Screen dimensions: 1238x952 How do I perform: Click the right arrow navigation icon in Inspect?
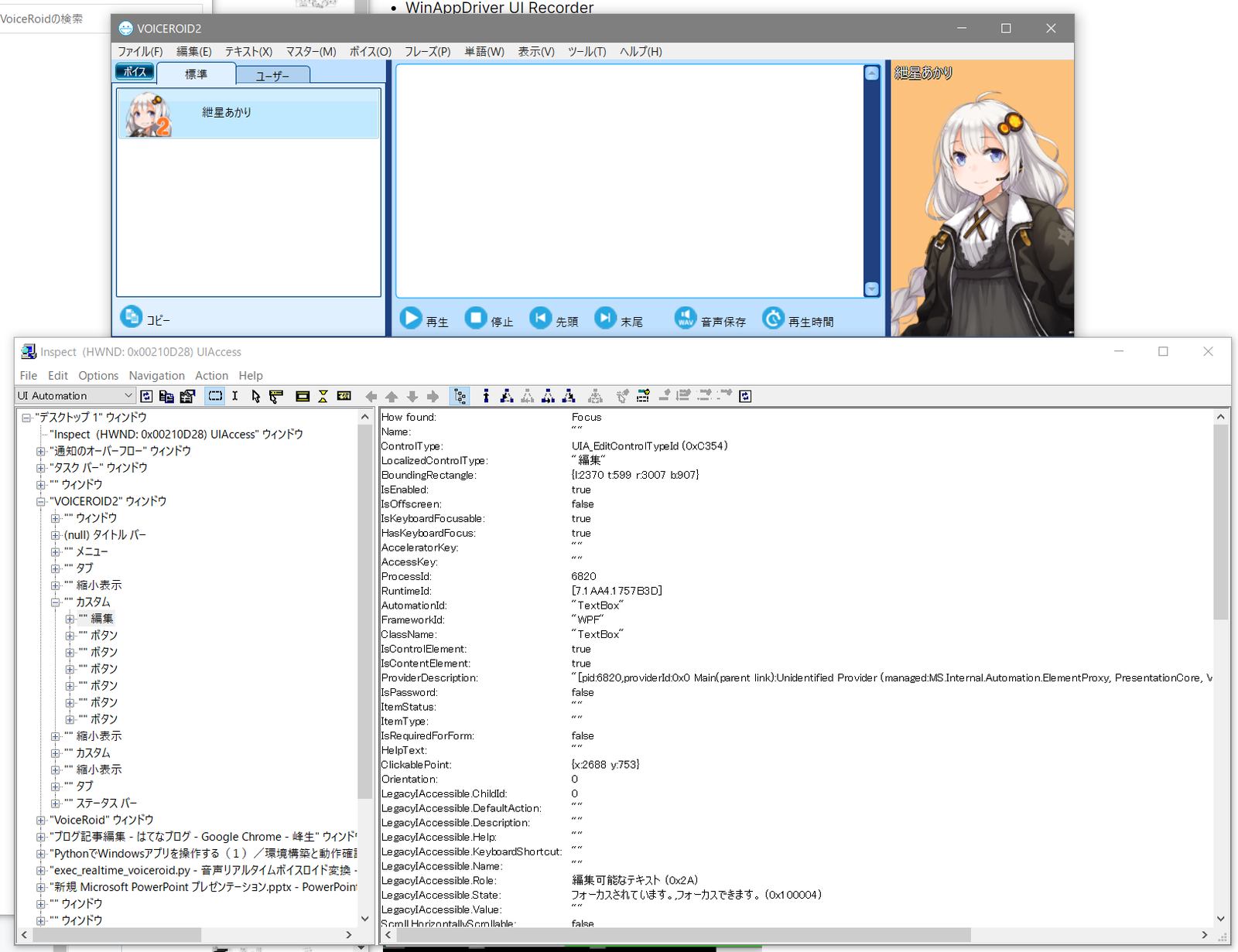pos(433,396)
